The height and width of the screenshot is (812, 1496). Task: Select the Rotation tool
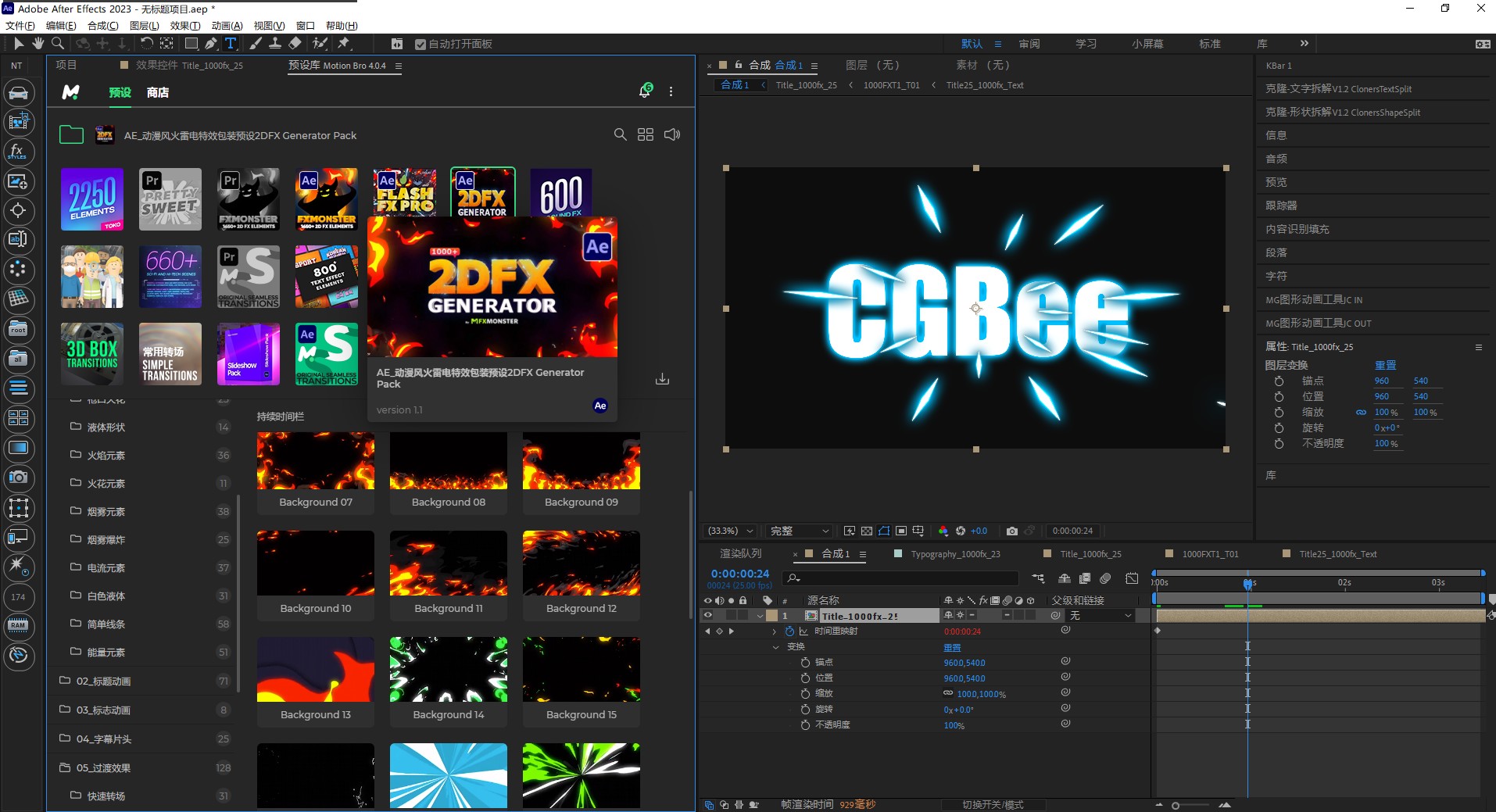146,44
